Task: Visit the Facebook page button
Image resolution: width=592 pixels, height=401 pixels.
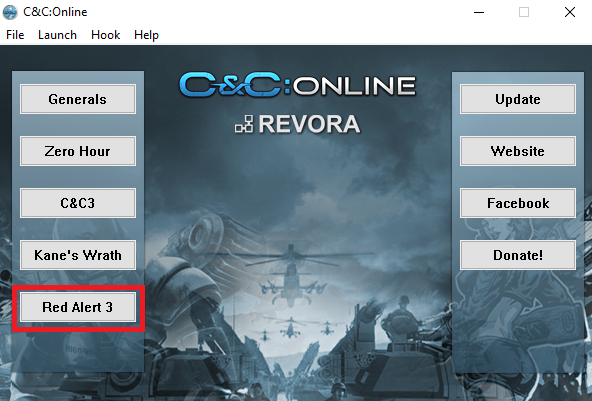Action: (x=518, y=203)
